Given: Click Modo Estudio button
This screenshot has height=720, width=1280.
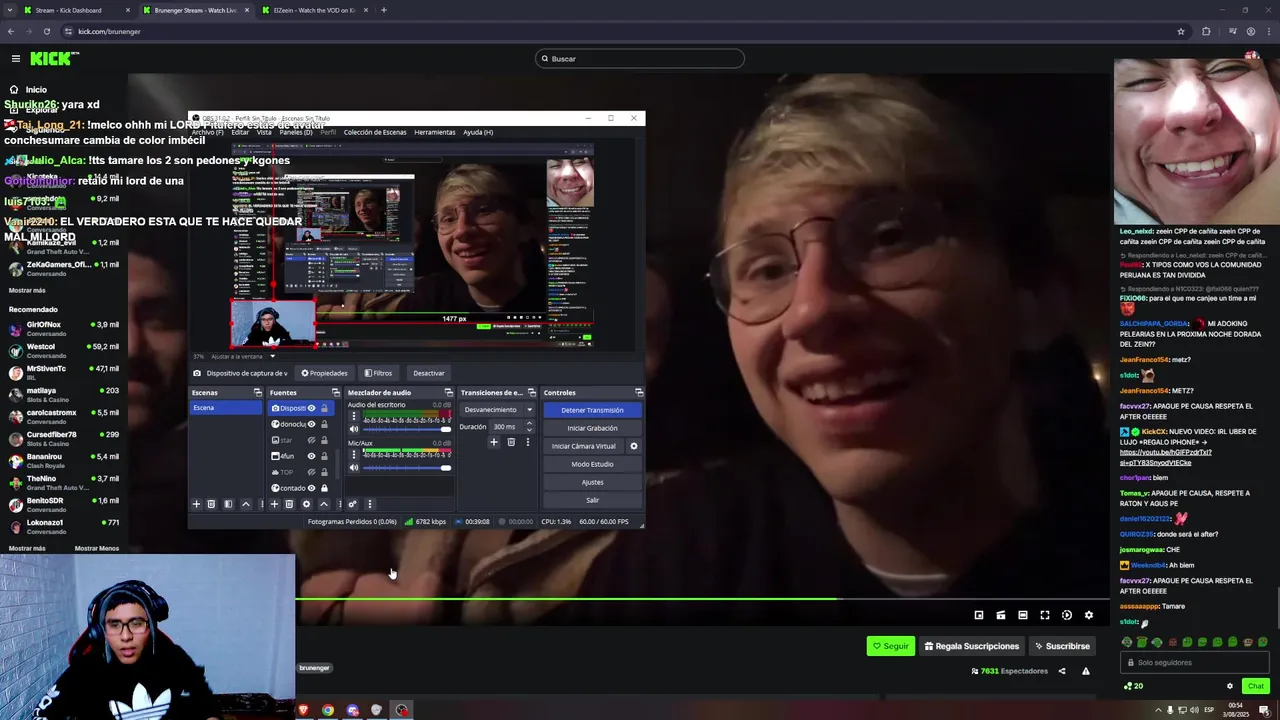Looking at the screenshot, I should click(592, 464).
